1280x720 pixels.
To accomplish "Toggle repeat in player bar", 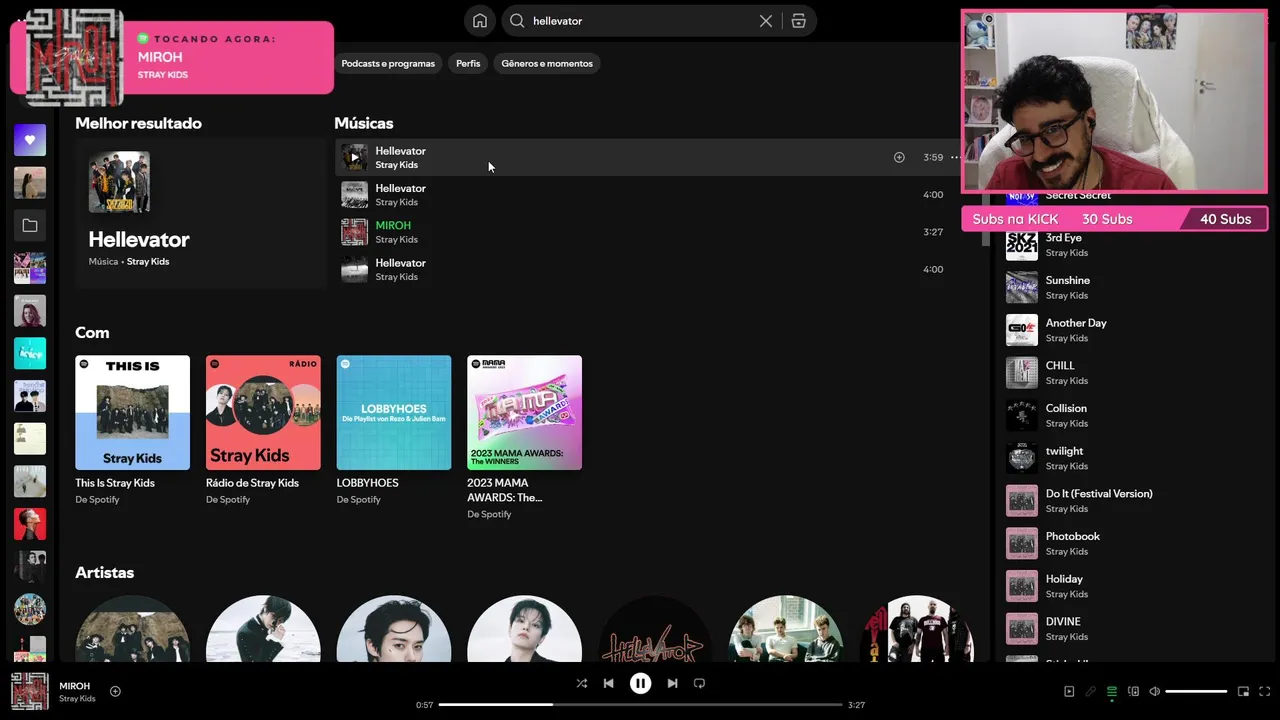I will tap(699, 683).
